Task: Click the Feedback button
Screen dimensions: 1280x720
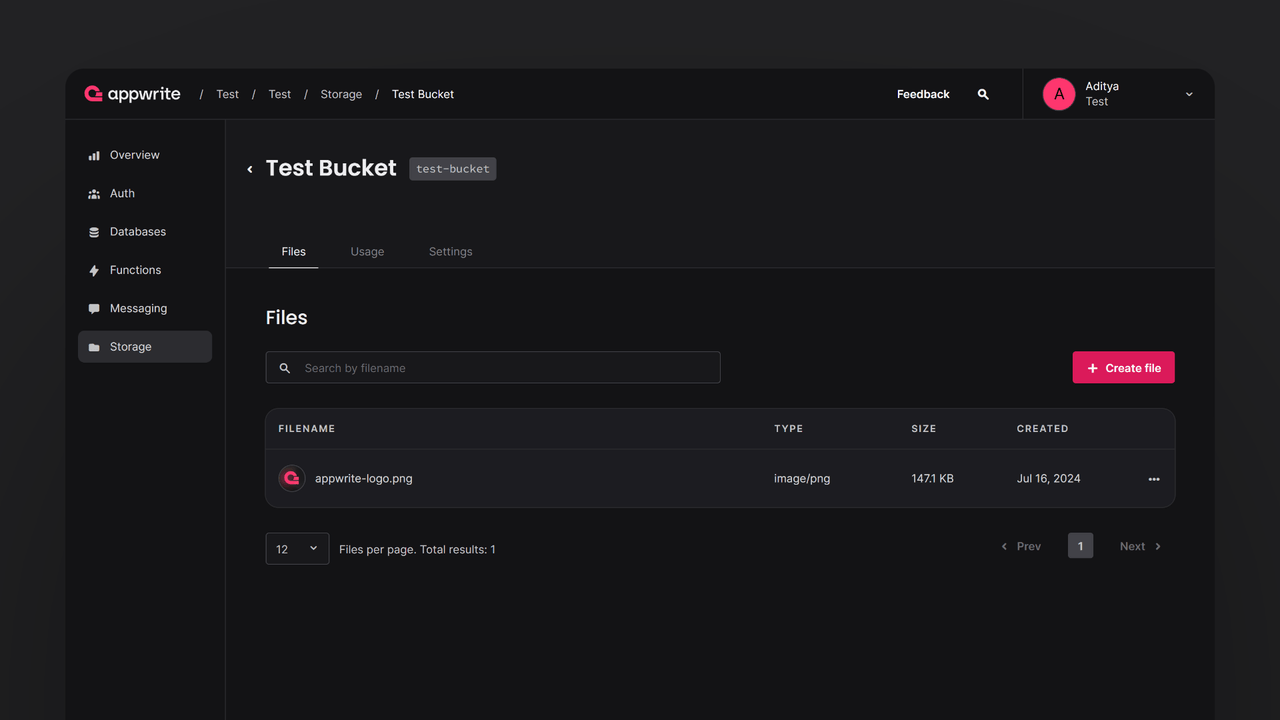Action: [923, 94]
